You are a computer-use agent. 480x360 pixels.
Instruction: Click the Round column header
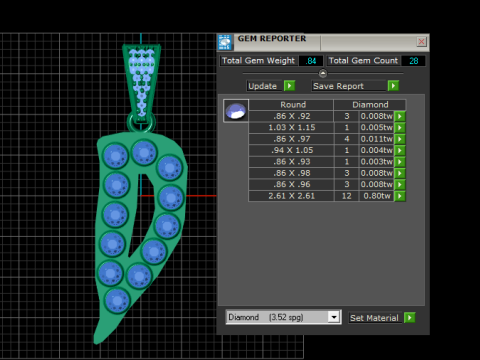(291, 105)
